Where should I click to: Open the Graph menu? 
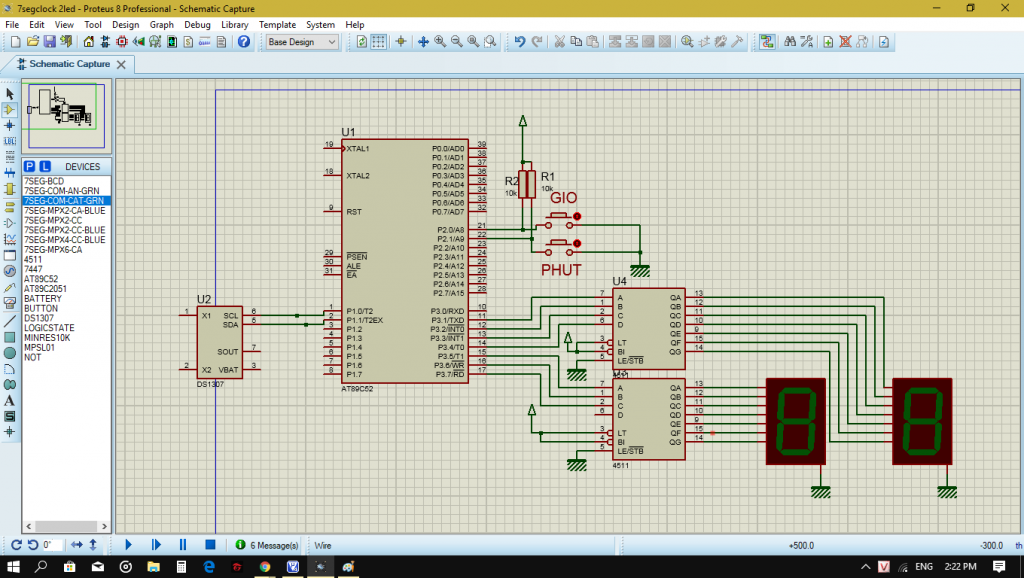161,24
